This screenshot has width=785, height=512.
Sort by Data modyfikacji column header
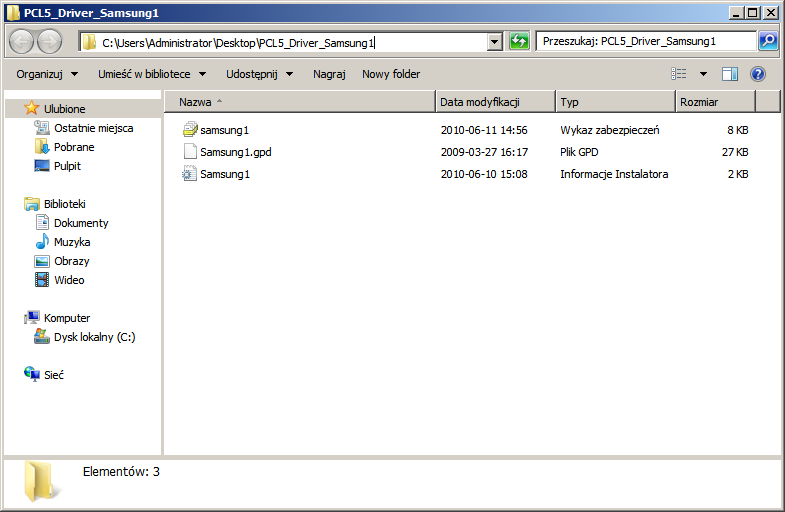point(495,102)
